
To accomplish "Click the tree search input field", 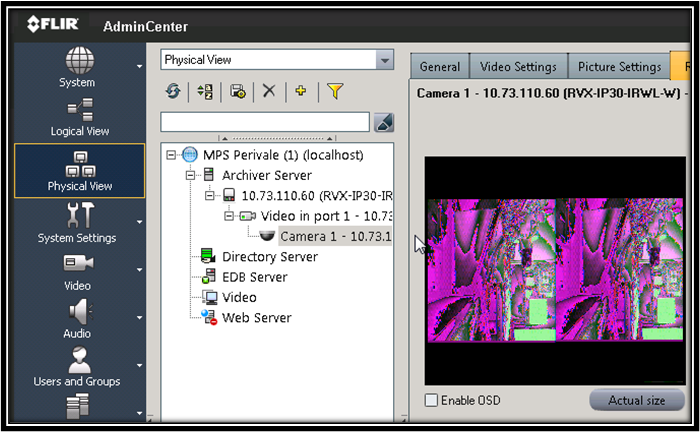I will tap(264, 122).
